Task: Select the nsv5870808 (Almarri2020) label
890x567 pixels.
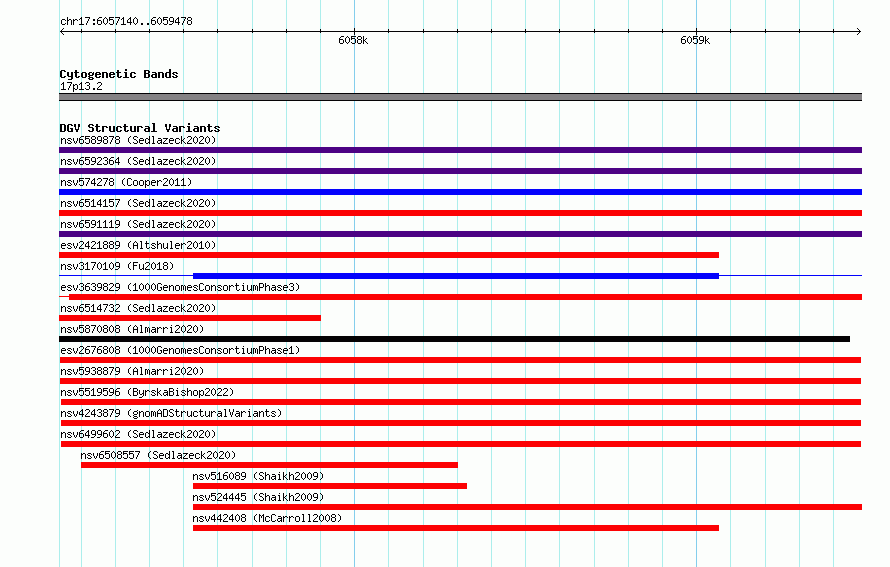Action: [x=132, y=329]
